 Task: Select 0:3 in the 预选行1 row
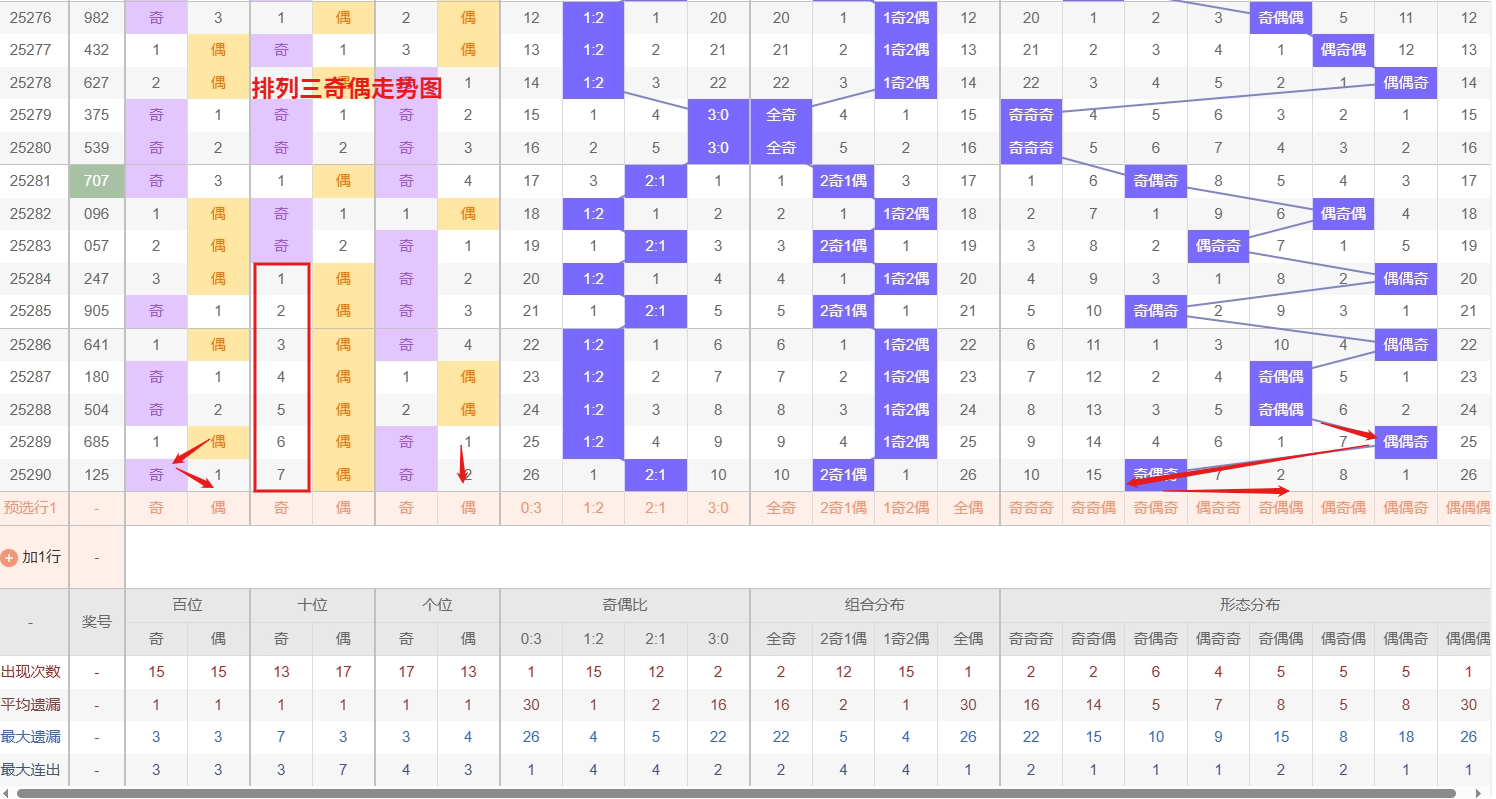531,508
